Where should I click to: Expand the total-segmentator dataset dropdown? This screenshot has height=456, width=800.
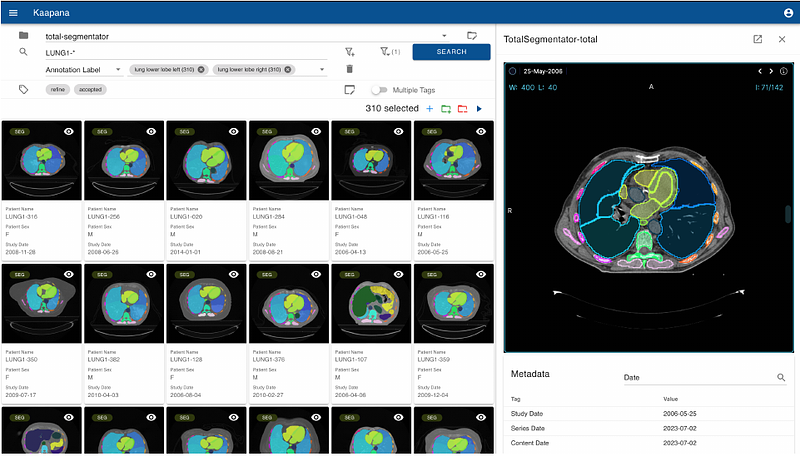(444, 36)
